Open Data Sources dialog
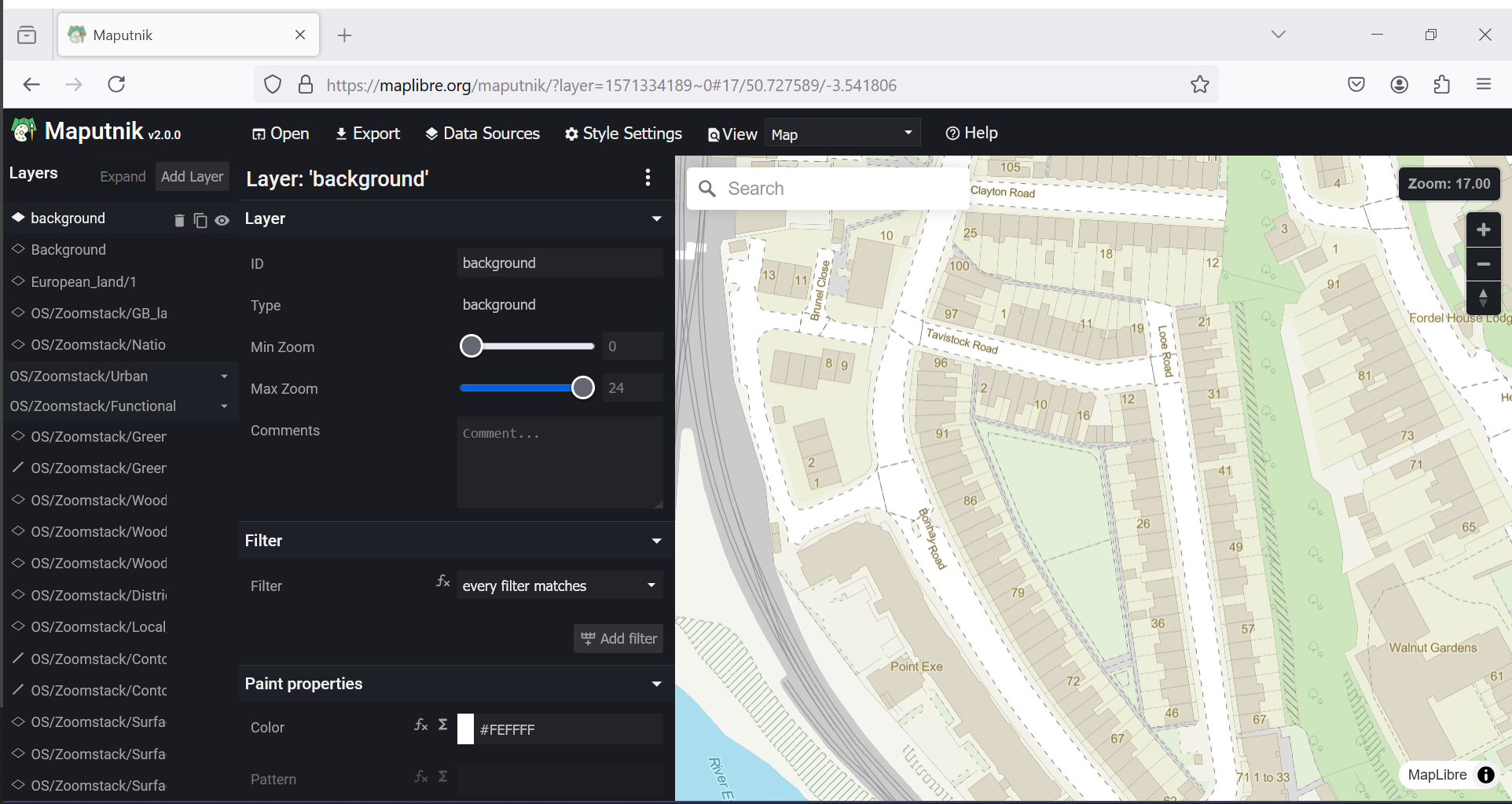 [x=483, y=134]
